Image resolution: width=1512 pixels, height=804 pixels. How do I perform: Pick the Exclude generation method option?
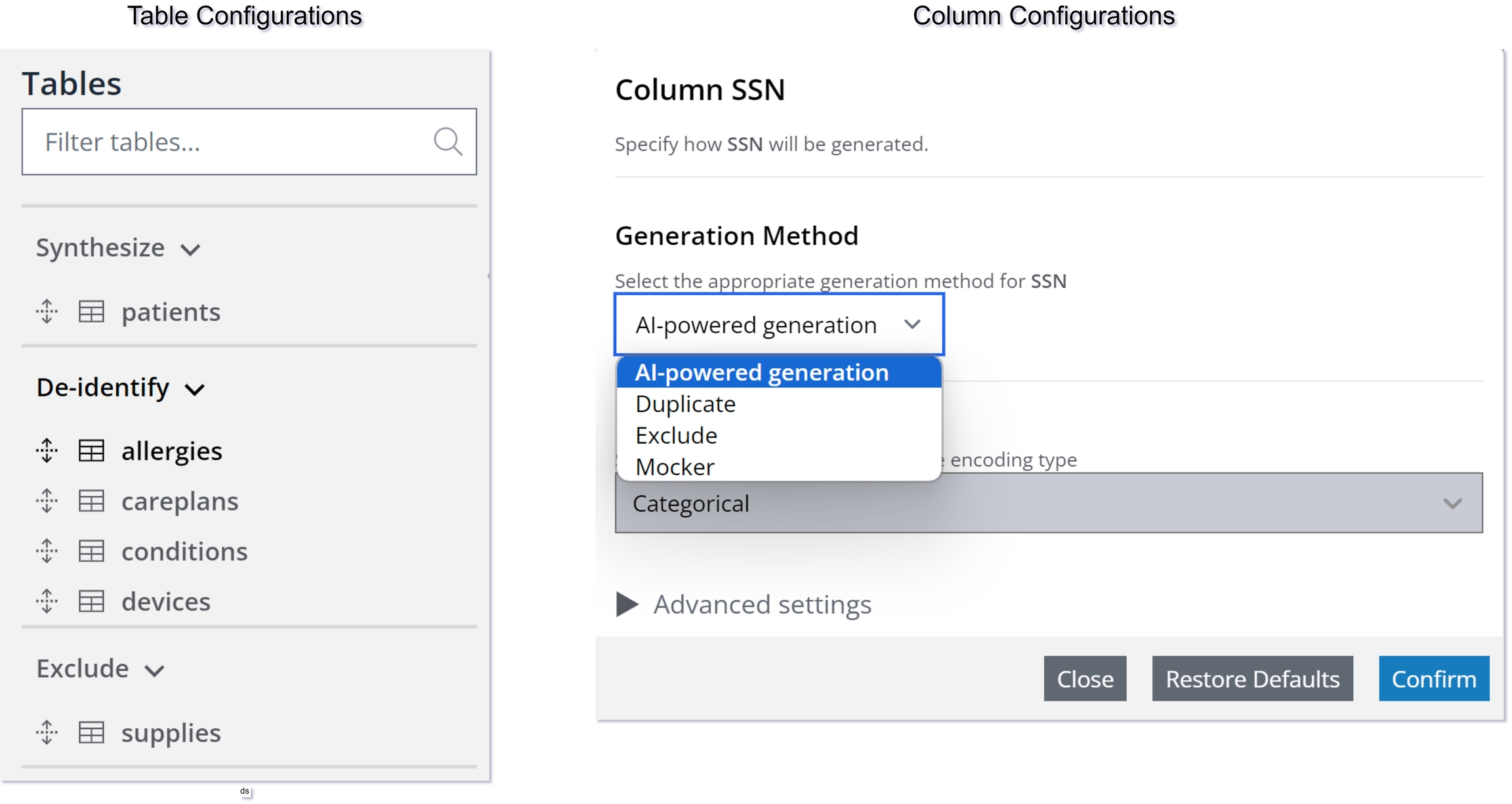coord(677,436)
